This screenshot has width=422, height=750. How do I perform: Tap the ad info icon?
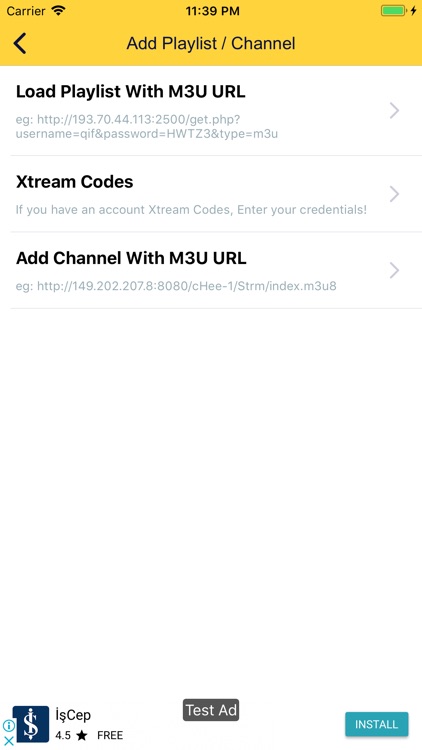click(x=8, y=726)
